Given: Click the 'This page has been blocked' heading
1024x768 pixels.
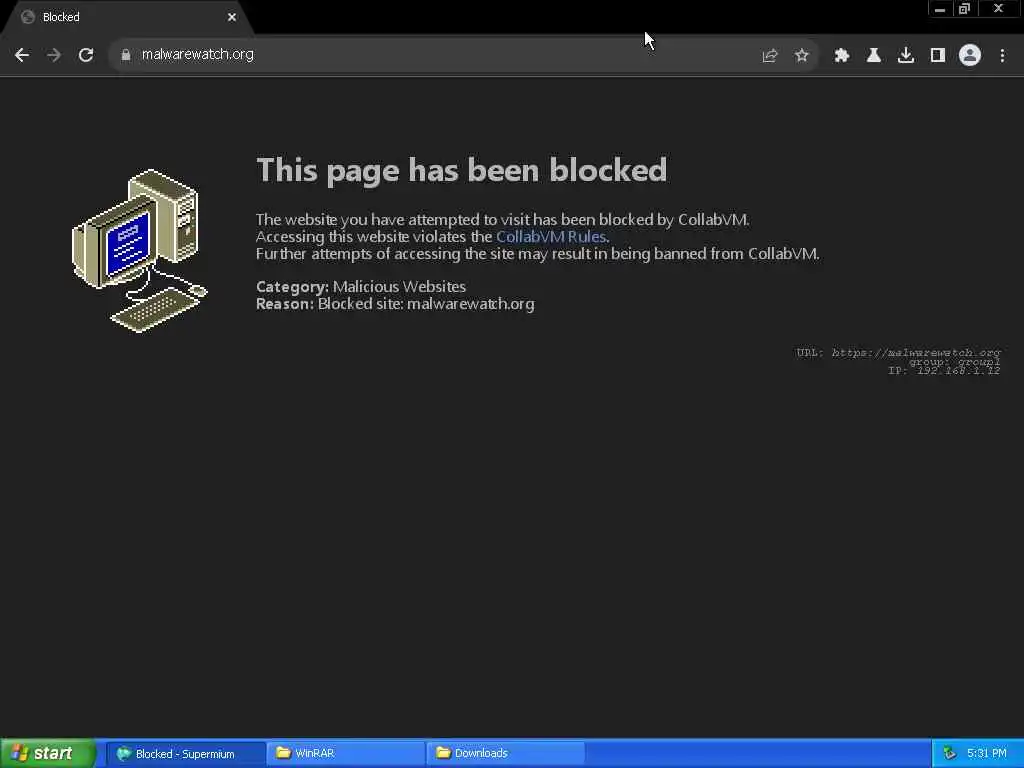Looking at the screenshot, I should pyautogui.click(x=462, y=170).
